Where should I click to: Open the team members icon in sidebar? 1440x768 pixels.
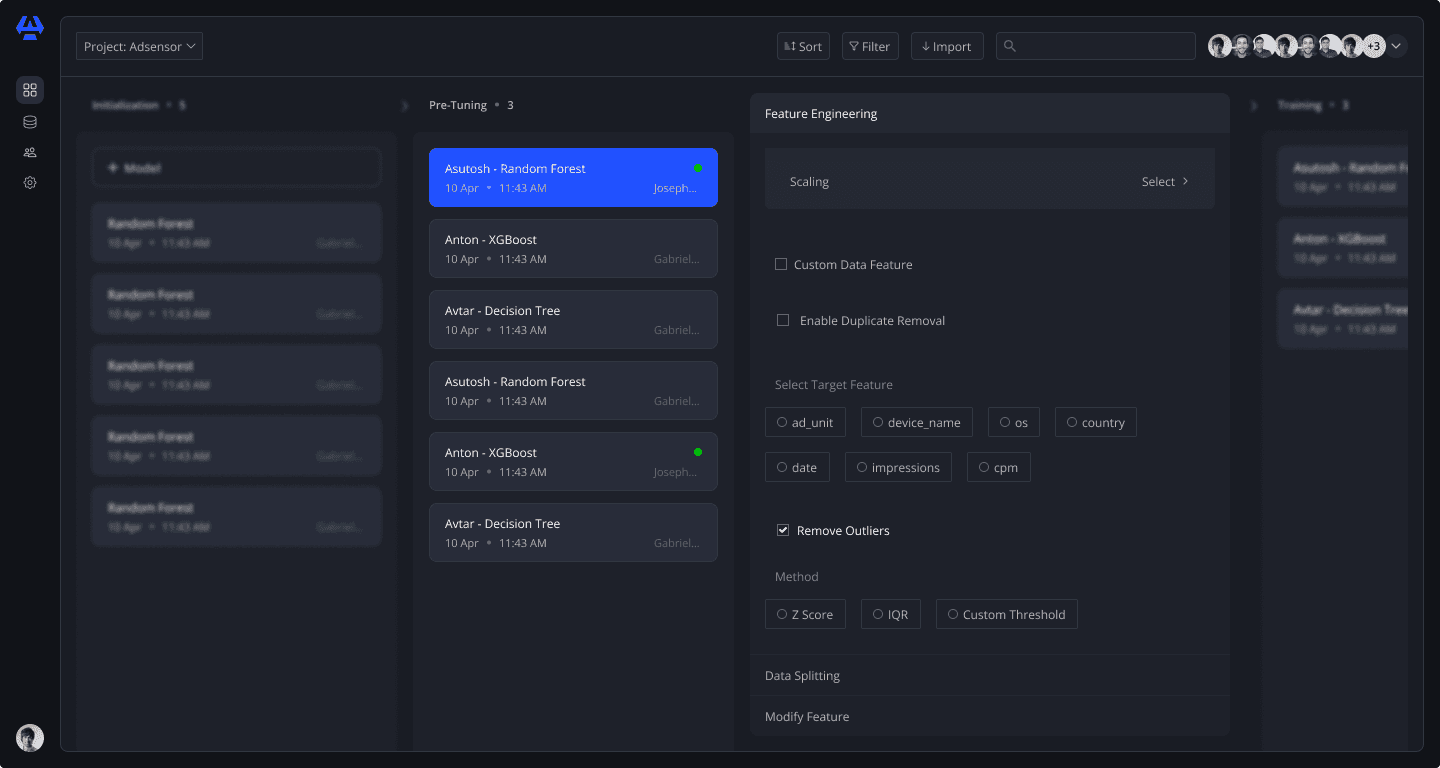[x=30, y=153]
